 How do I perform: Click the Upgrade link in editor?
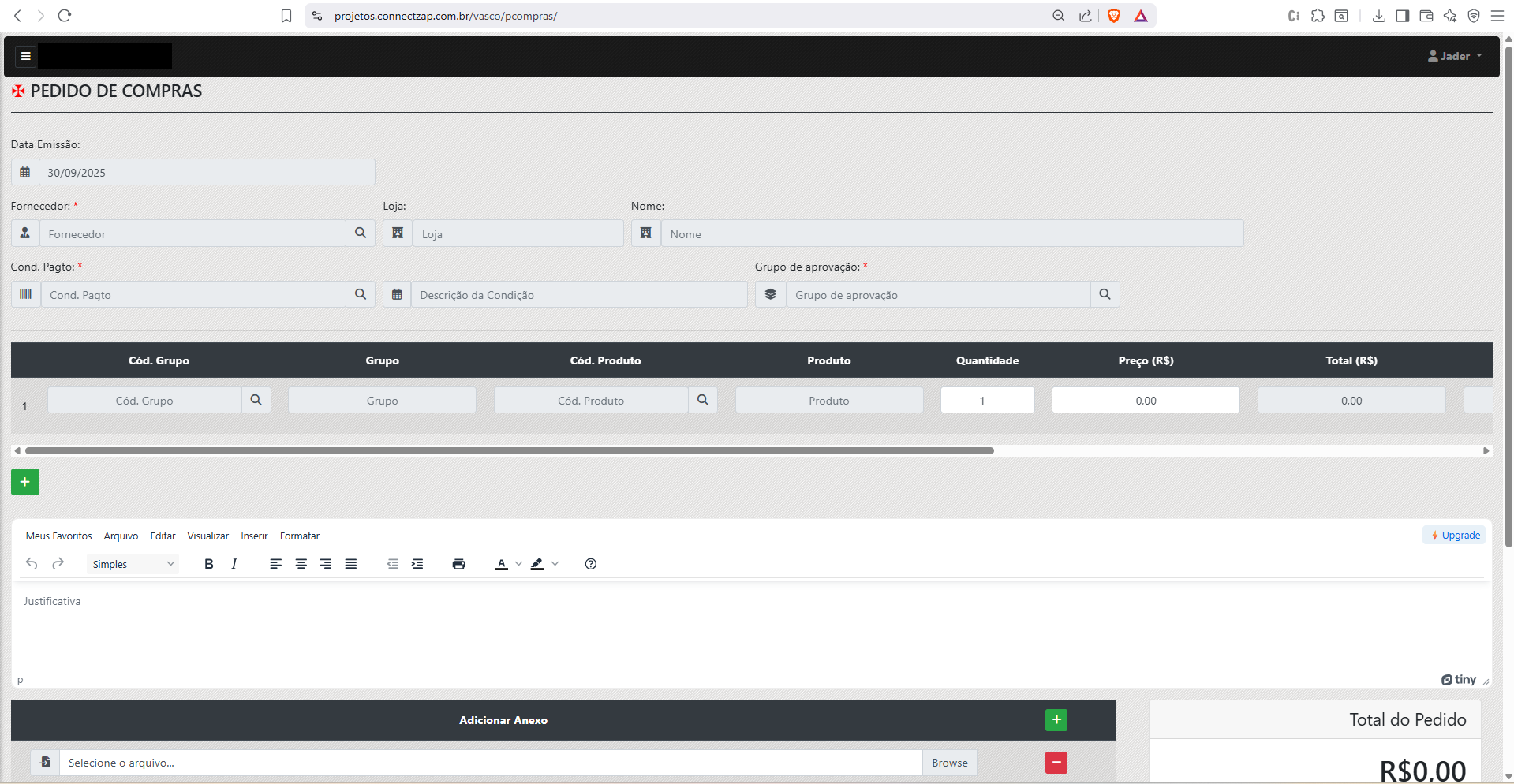(1455, 536)
